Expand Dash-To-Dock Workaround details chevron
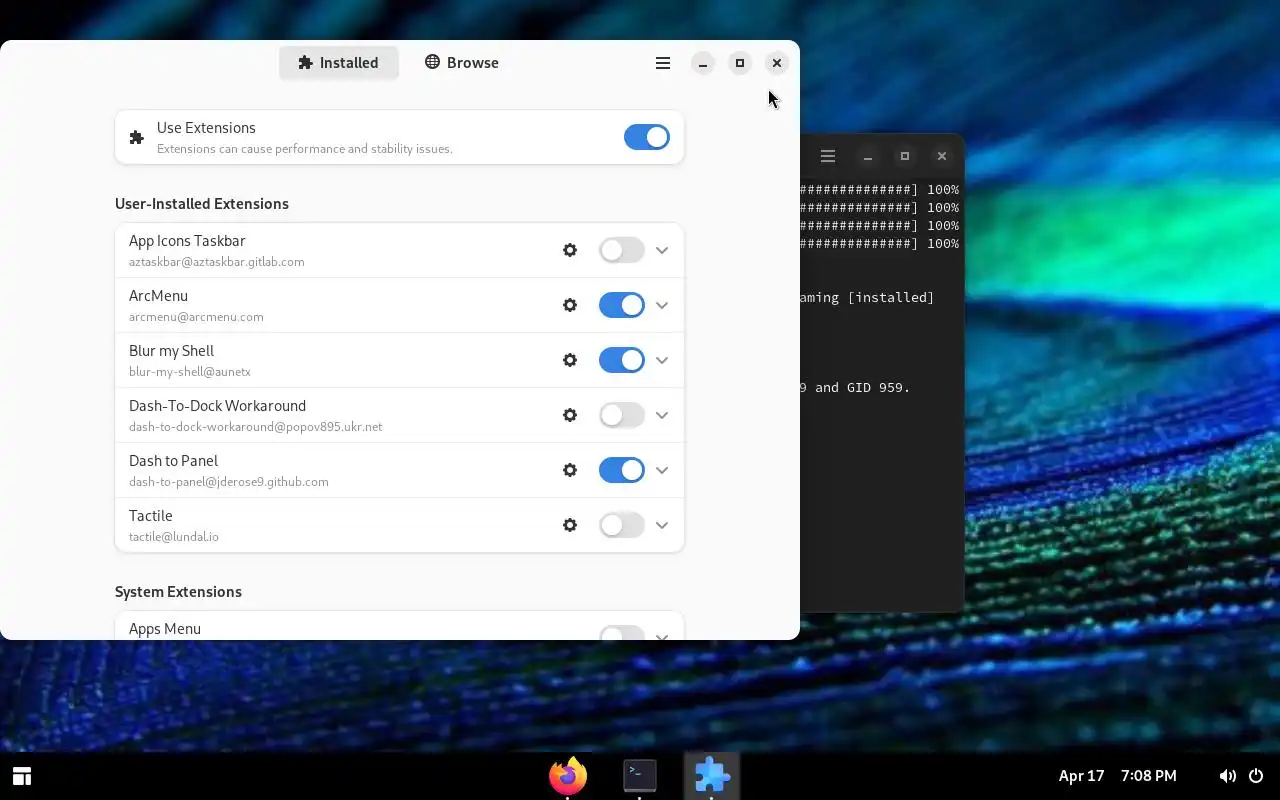 (662, 415)
